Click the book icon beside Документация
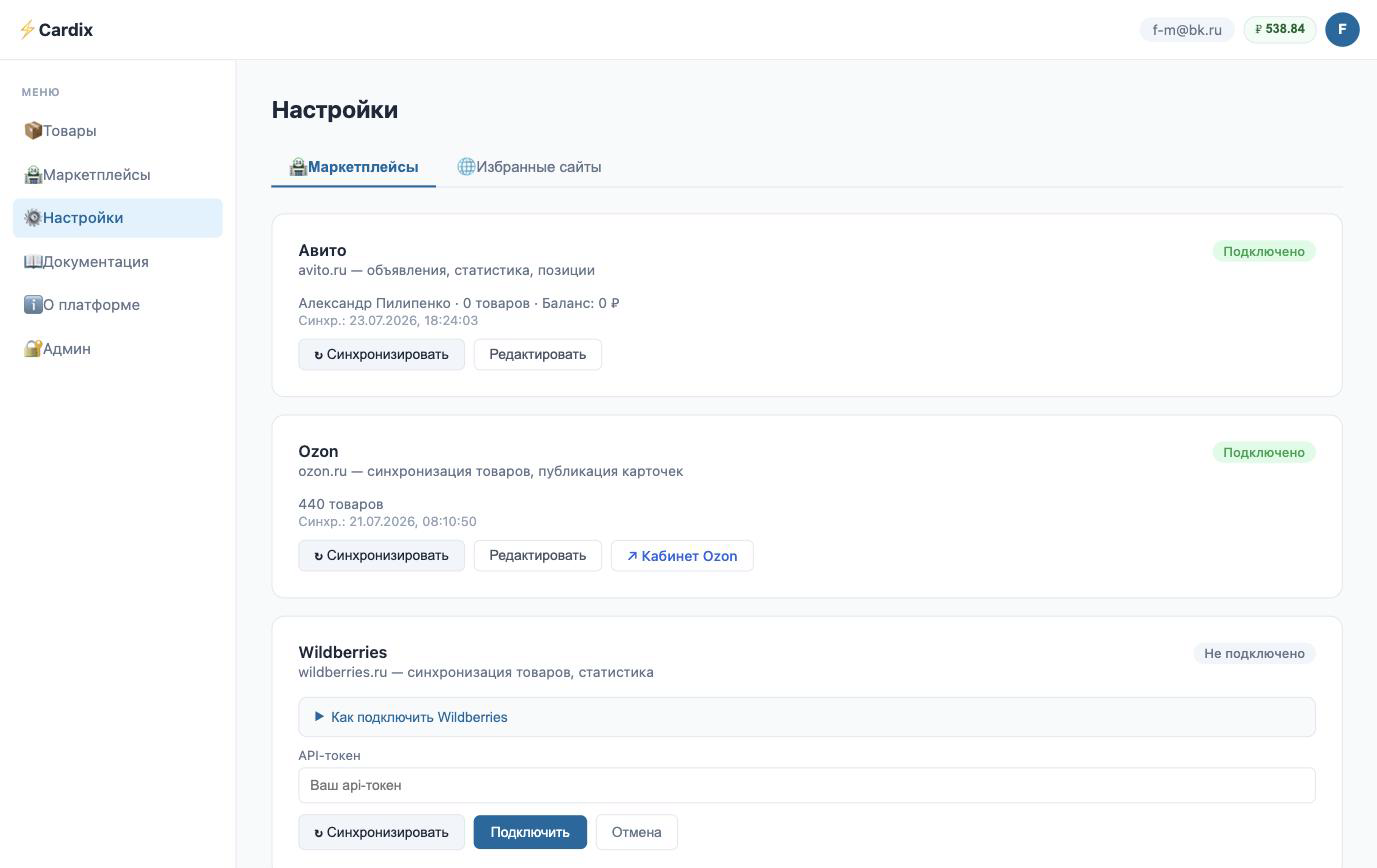 pyautogui.click(x=32, y=262)
